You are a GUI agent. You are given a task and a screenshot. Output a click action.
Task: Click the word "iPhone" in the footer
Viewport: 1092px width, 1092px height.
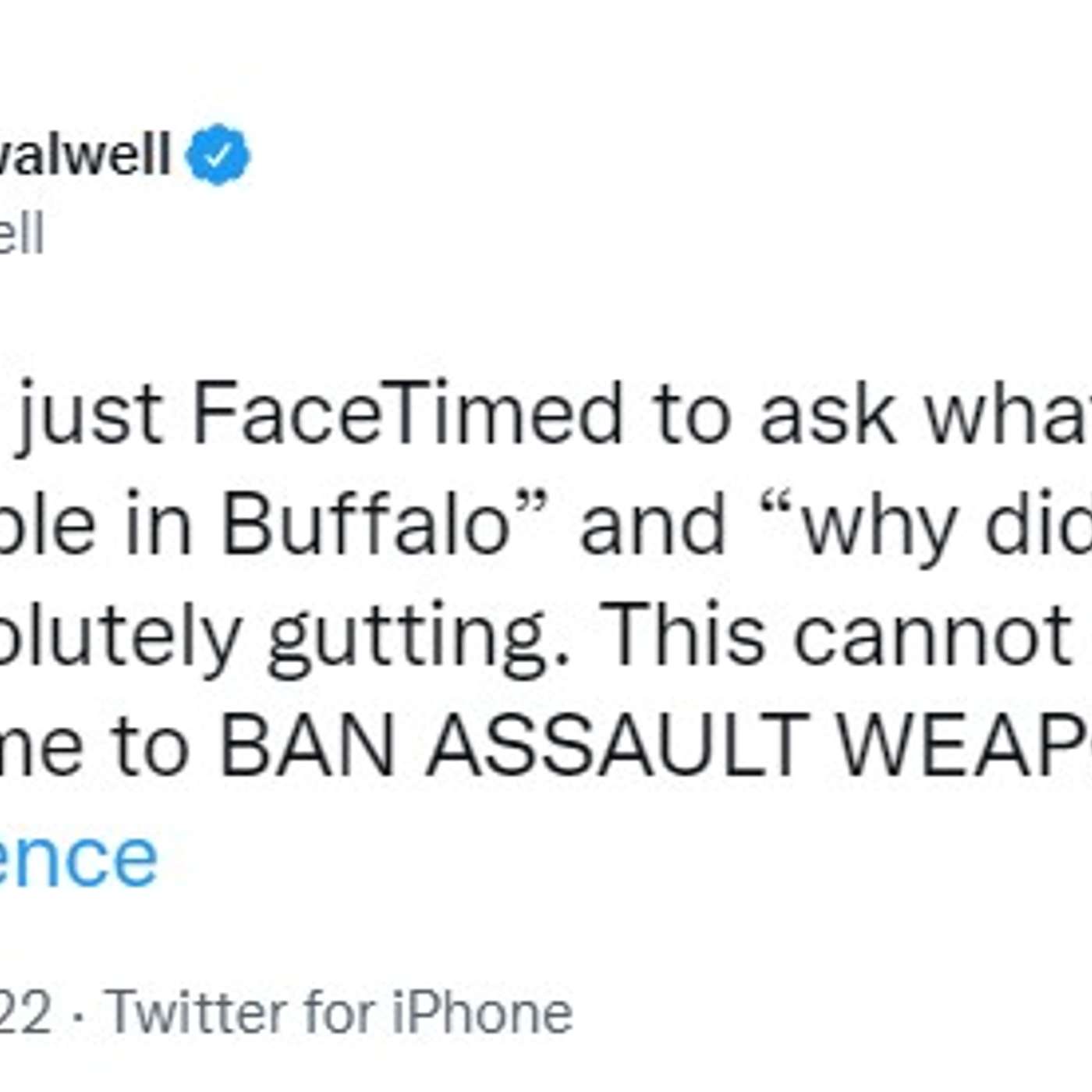(x=482, y=1012)
